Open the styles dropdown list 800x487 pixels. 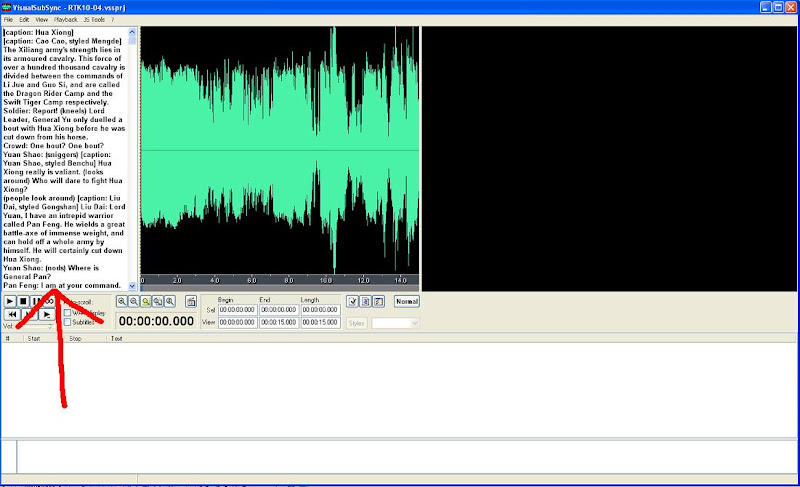tap(414, 323)
